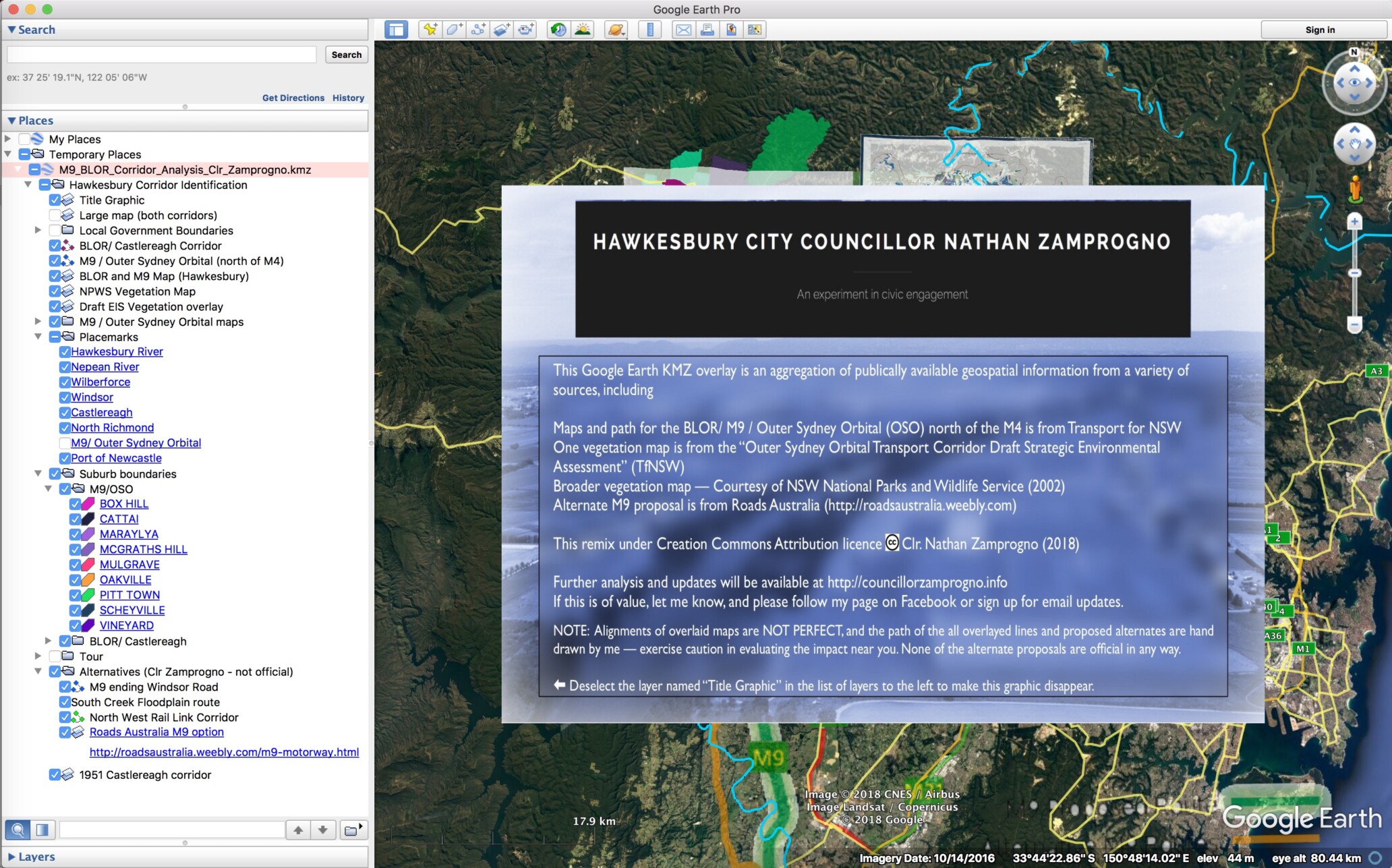Collapse Hawkesbury Corridor Identification folder
1392x868 pixels.
(x=28, y=185)
